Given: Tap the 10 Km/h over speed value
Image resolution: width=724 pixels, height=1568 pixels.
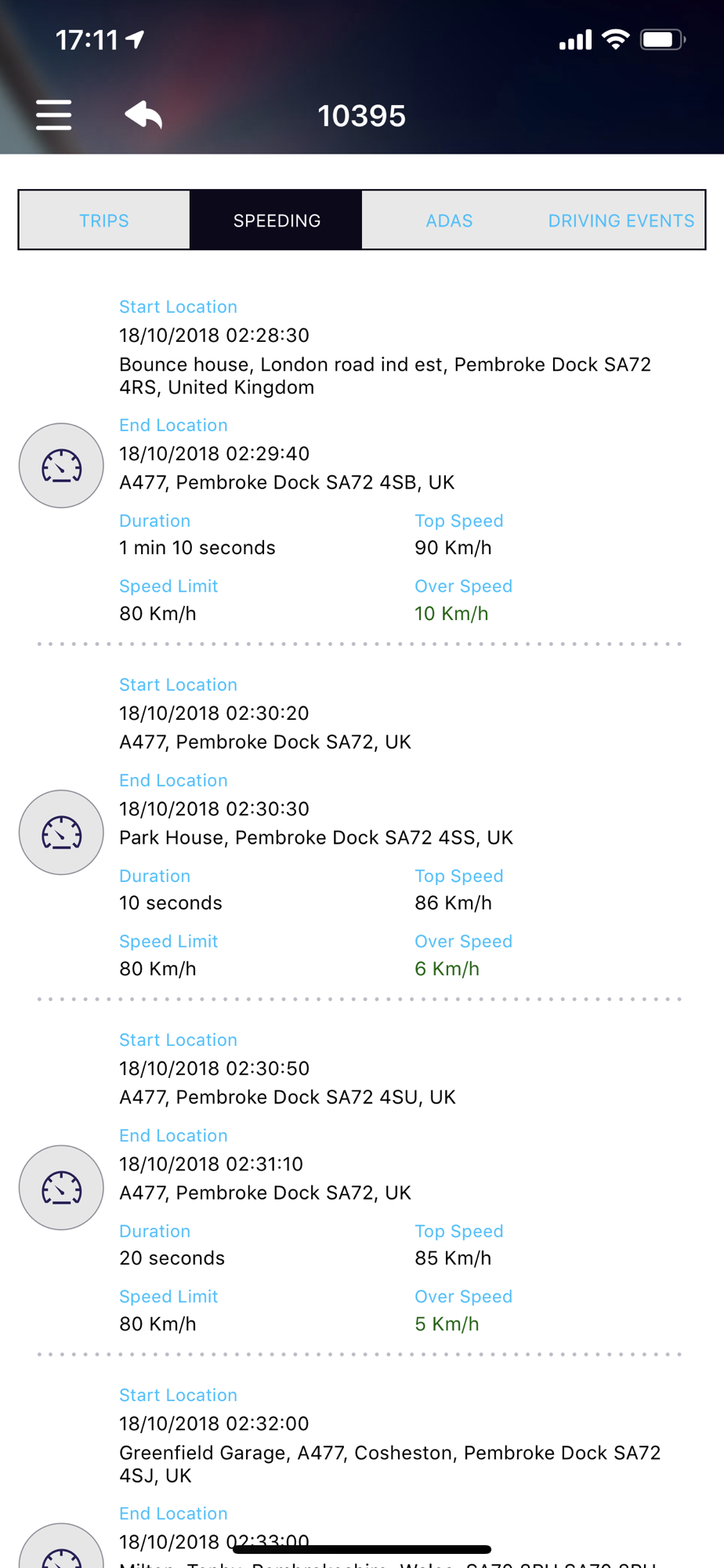Looking at the screenshot, I should coord(451,613).
